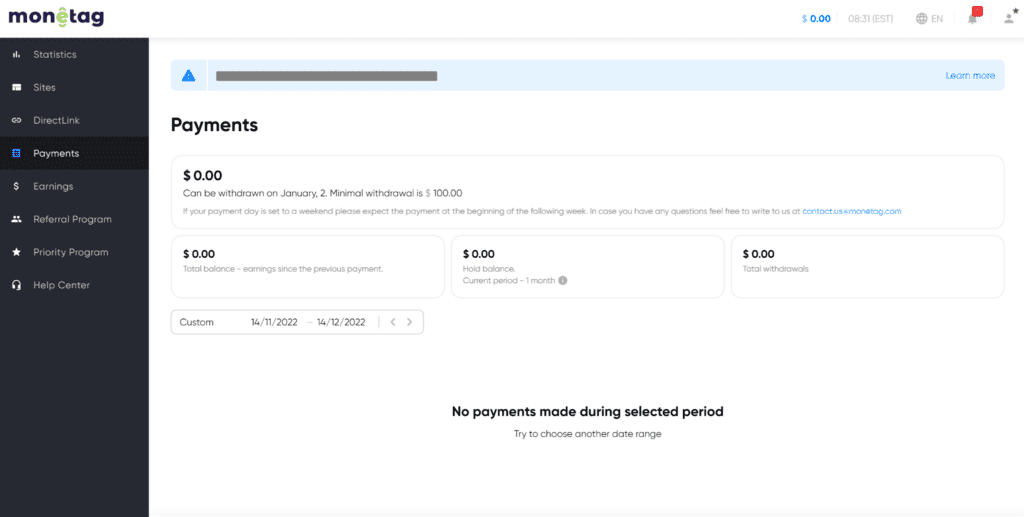Click the Monetag logo
This screenshot has height=517, width=1024.
tap(56, 18)
